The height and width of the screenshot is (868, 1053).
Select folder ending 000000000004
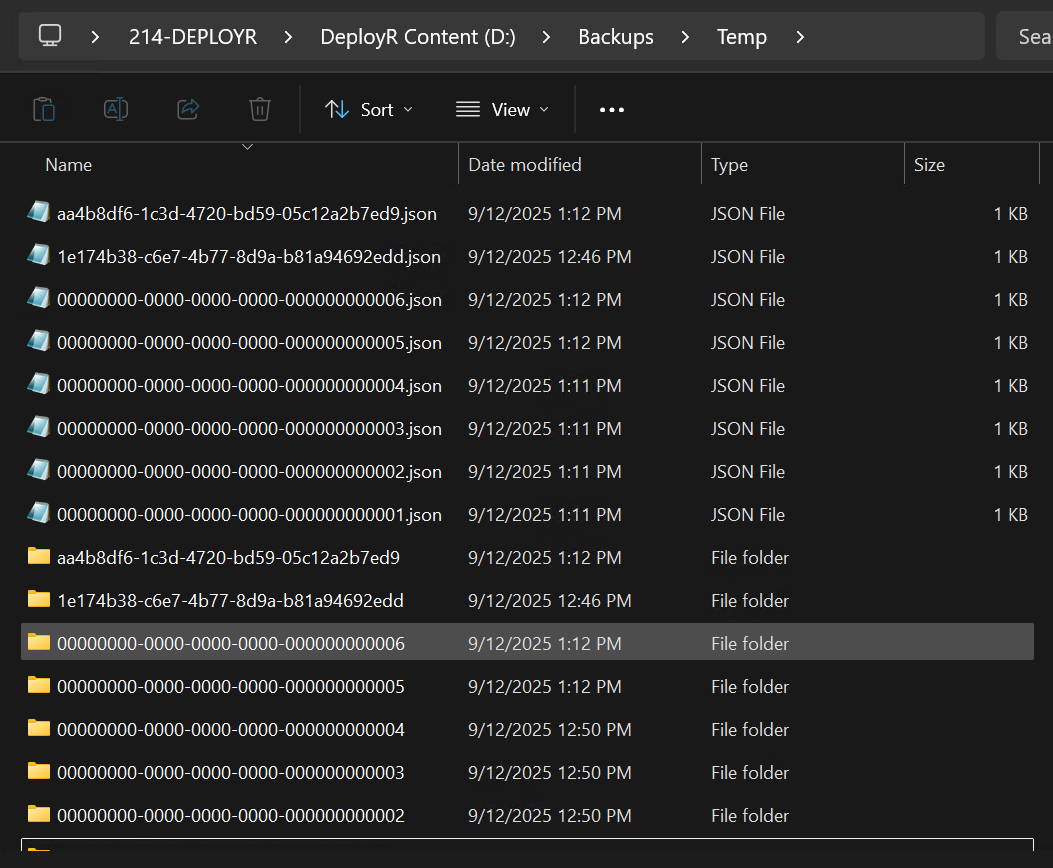point(527,729)
